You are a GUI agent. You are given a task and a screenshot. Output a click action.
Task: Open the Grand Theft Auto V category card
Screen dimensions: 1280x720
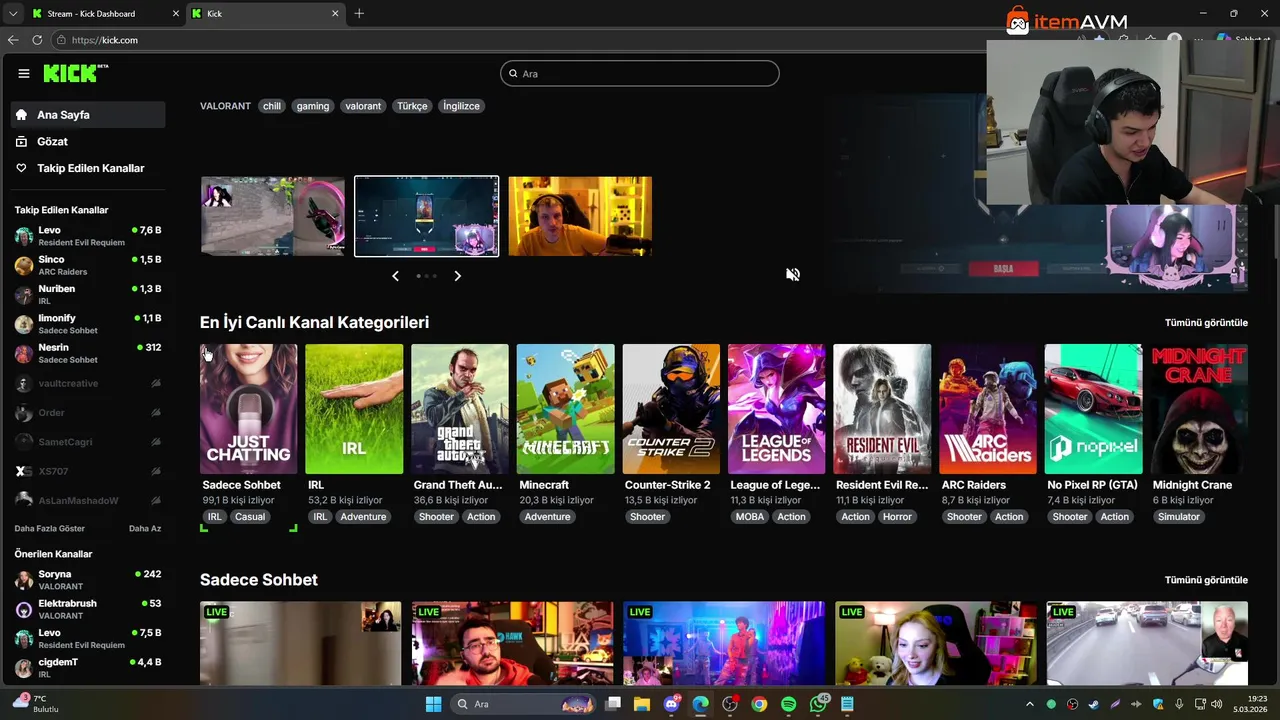coord(460,409)
